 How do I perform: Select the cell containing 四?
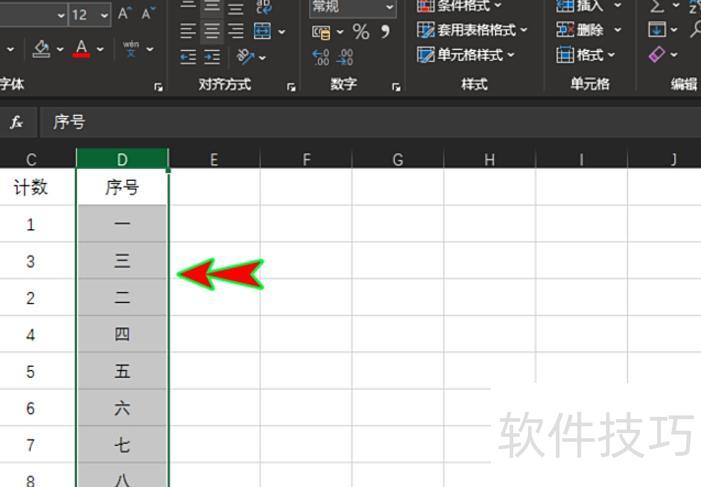[122, 334]
